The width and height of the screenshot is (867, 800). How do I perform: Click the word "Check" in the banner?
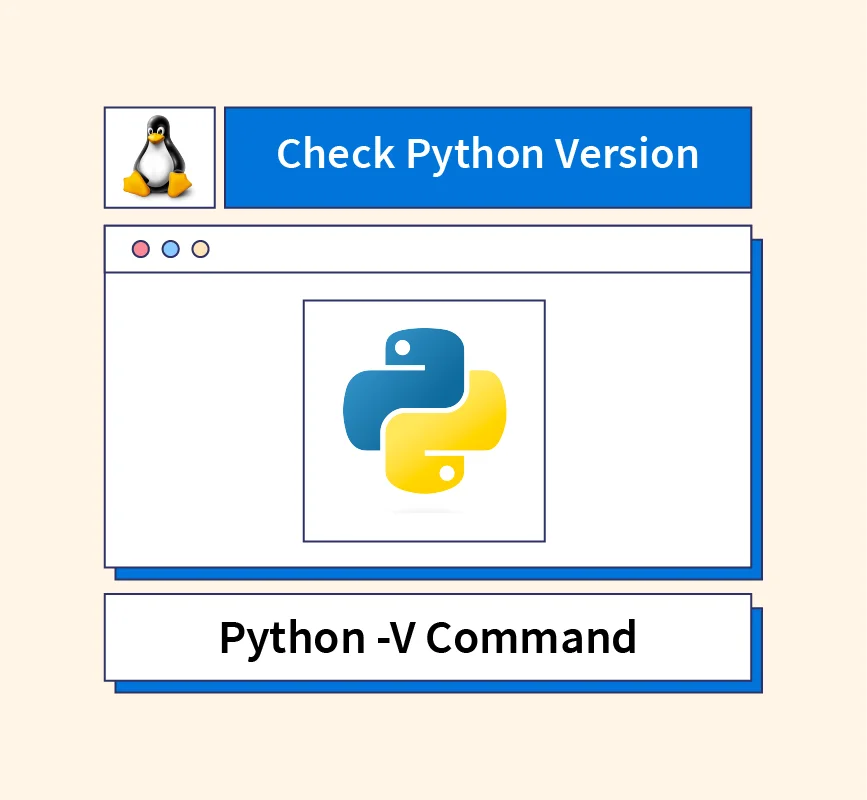pos(335,154)
